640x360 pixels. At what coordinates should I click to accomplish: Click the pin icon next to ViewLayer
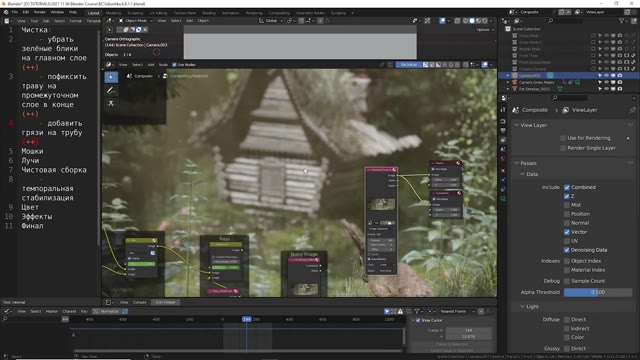632,110
